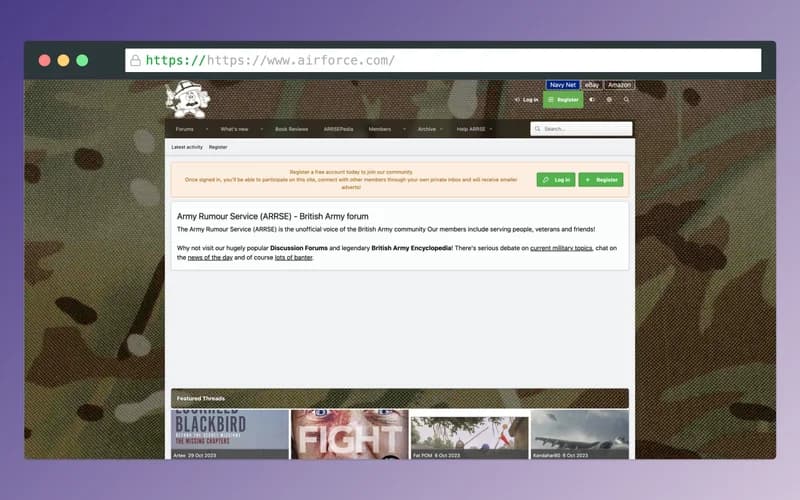Open the Forums menu
Image resolution: width=800 pixels, height=500 pixels.
pyautogui.click(x=184, y=129)
